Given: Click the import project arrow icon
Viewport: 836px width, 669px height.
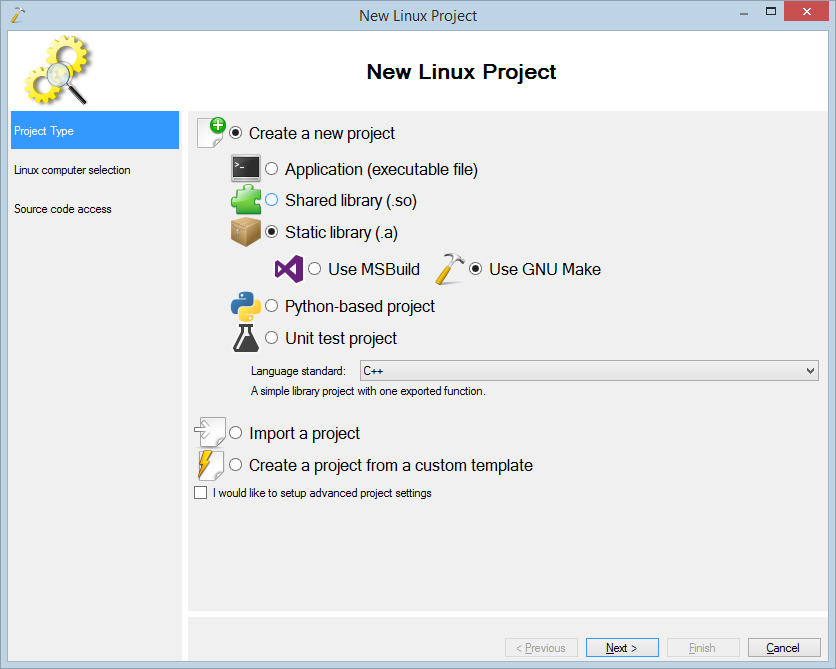Looking at the screenshot, I should tap(209, 433).
